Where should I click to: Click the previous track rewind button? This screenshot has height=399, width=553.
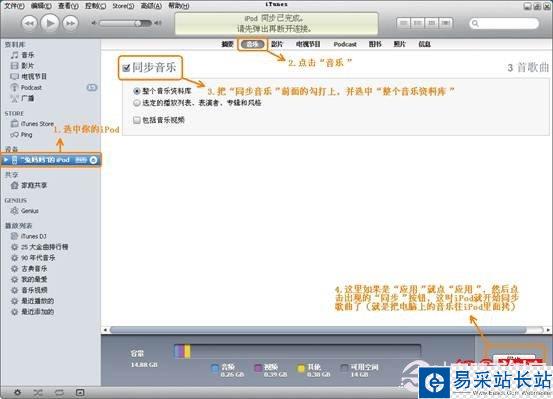coord(30,23)
